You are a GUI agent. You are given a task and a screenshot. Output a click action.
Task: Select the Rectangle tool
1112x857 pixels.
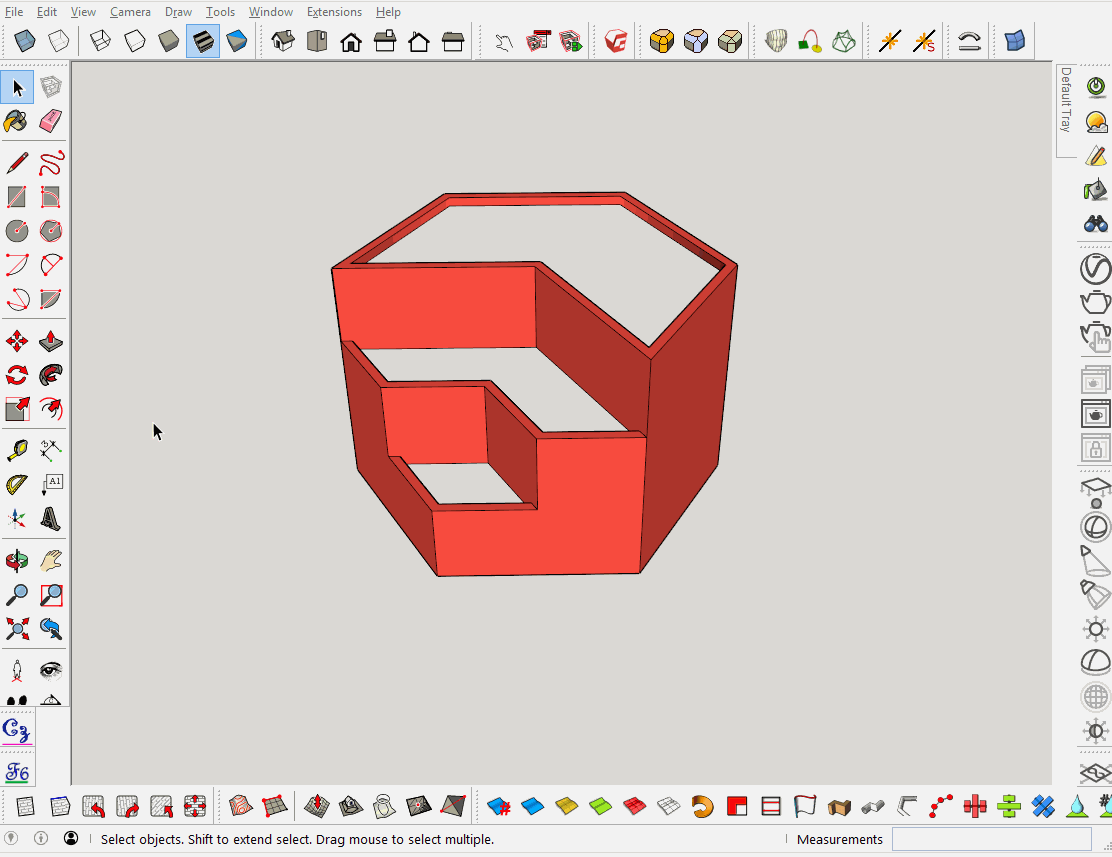pyautogui.click(x=16, y=197)
